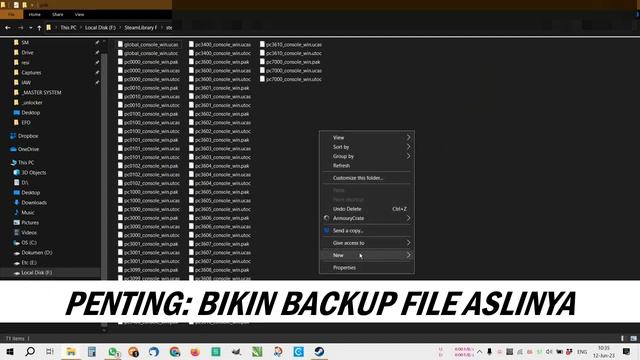Go back to the previous folder
This screenshot has width=640, height=360.
[x=8, y=28]
